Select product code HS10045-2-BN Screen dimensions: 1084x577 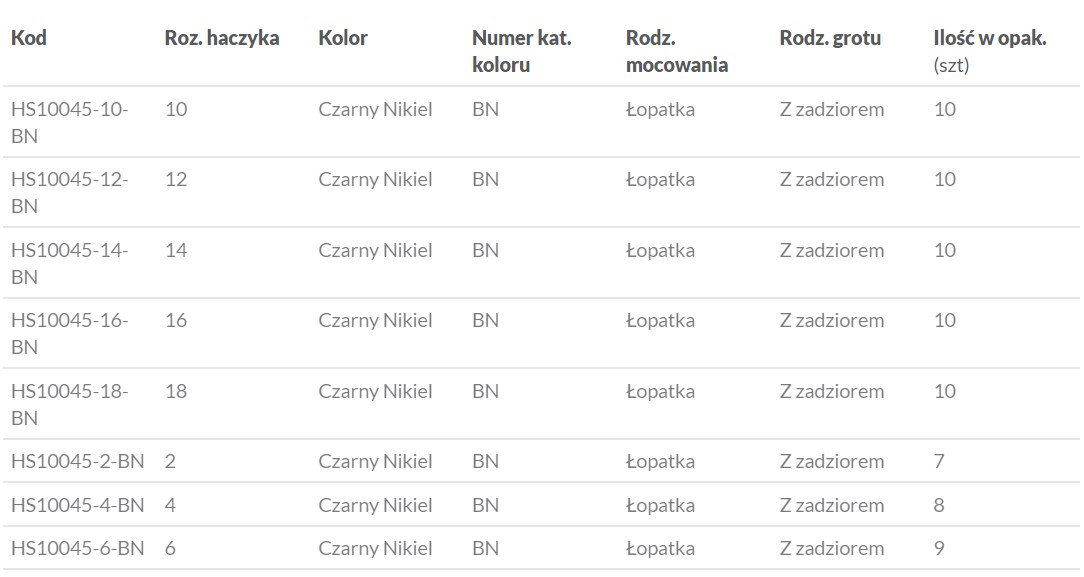point(78,461)
